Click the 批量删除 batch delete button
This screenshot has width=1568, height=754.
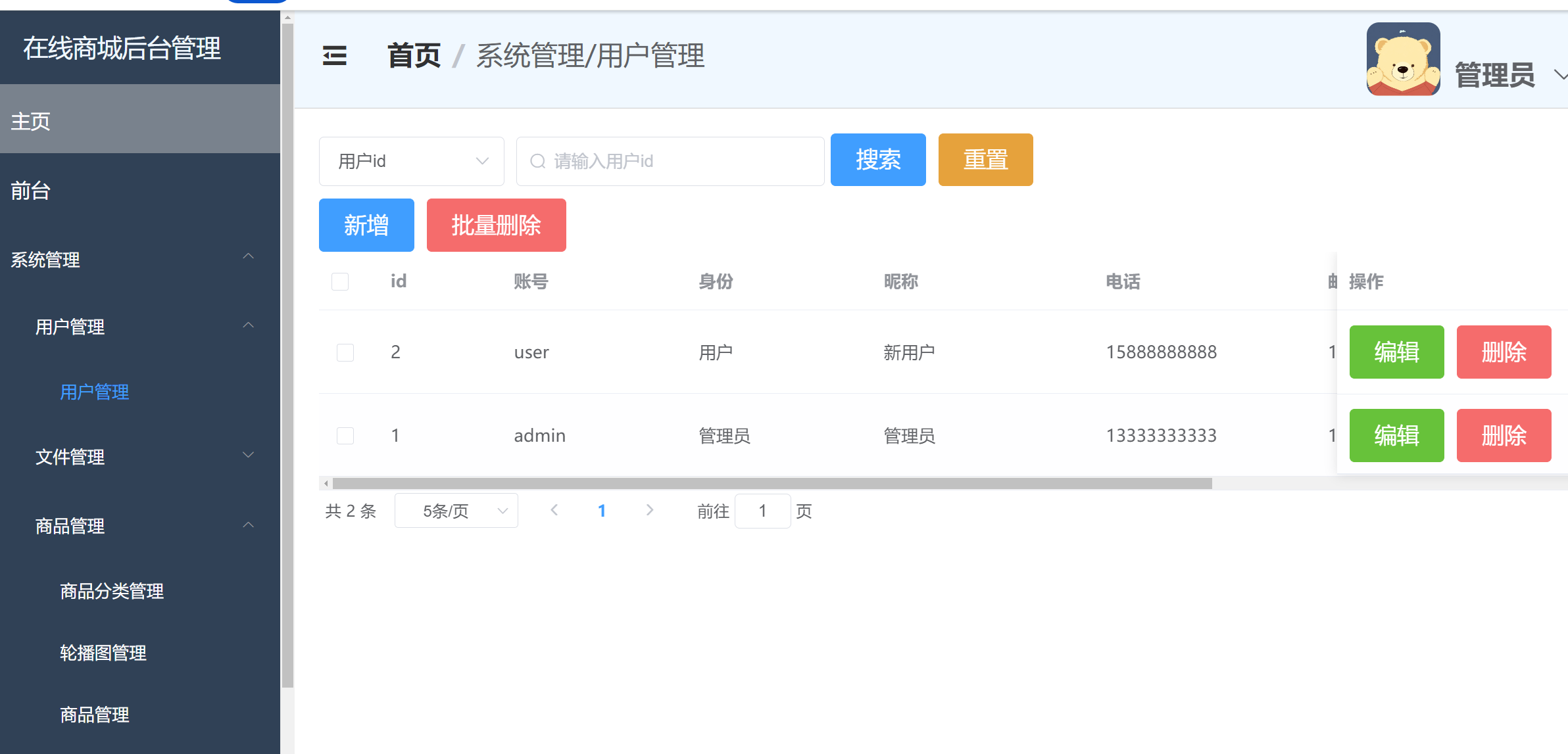pos(496,225)
